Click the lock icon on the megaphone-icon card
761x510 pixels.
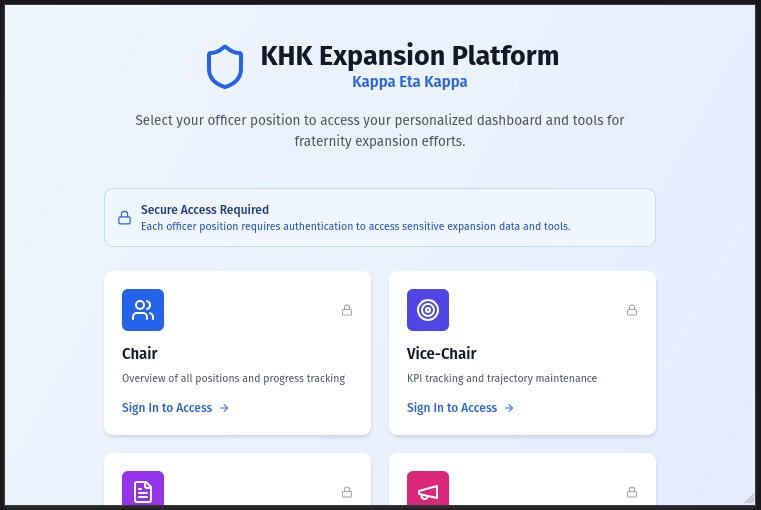(x=632, y=492)
